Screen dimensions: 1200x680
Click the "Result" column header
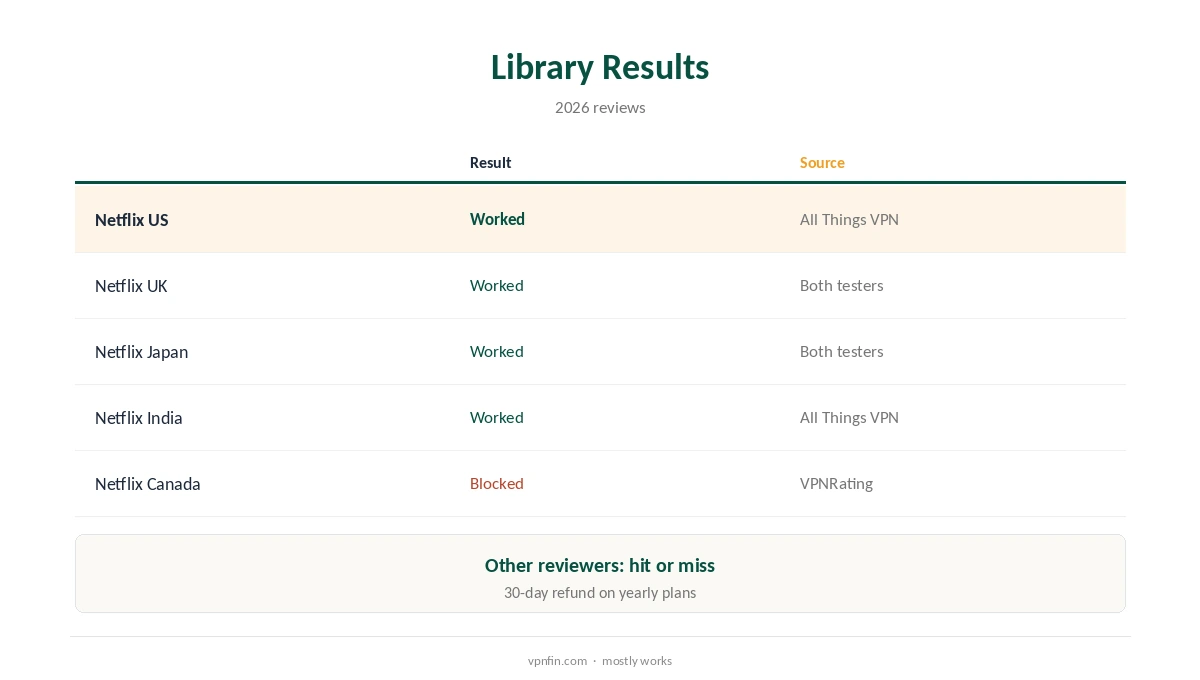pyautogui.click(x=490, y=162)
